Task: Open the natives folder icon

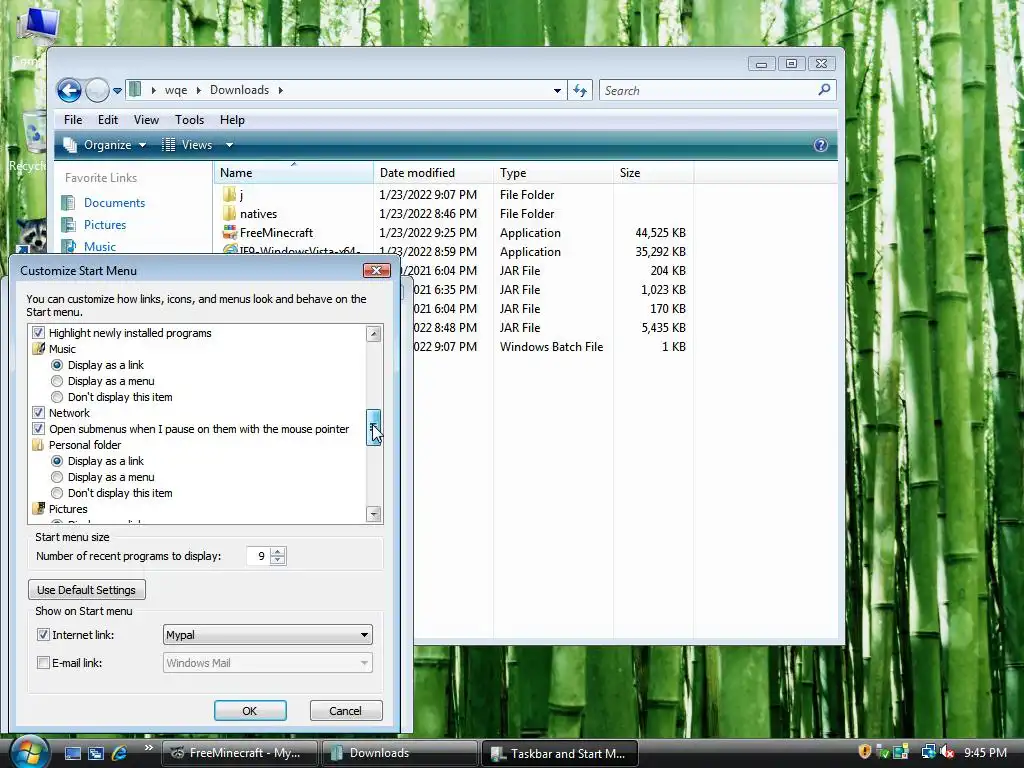Action: (229, 214)
